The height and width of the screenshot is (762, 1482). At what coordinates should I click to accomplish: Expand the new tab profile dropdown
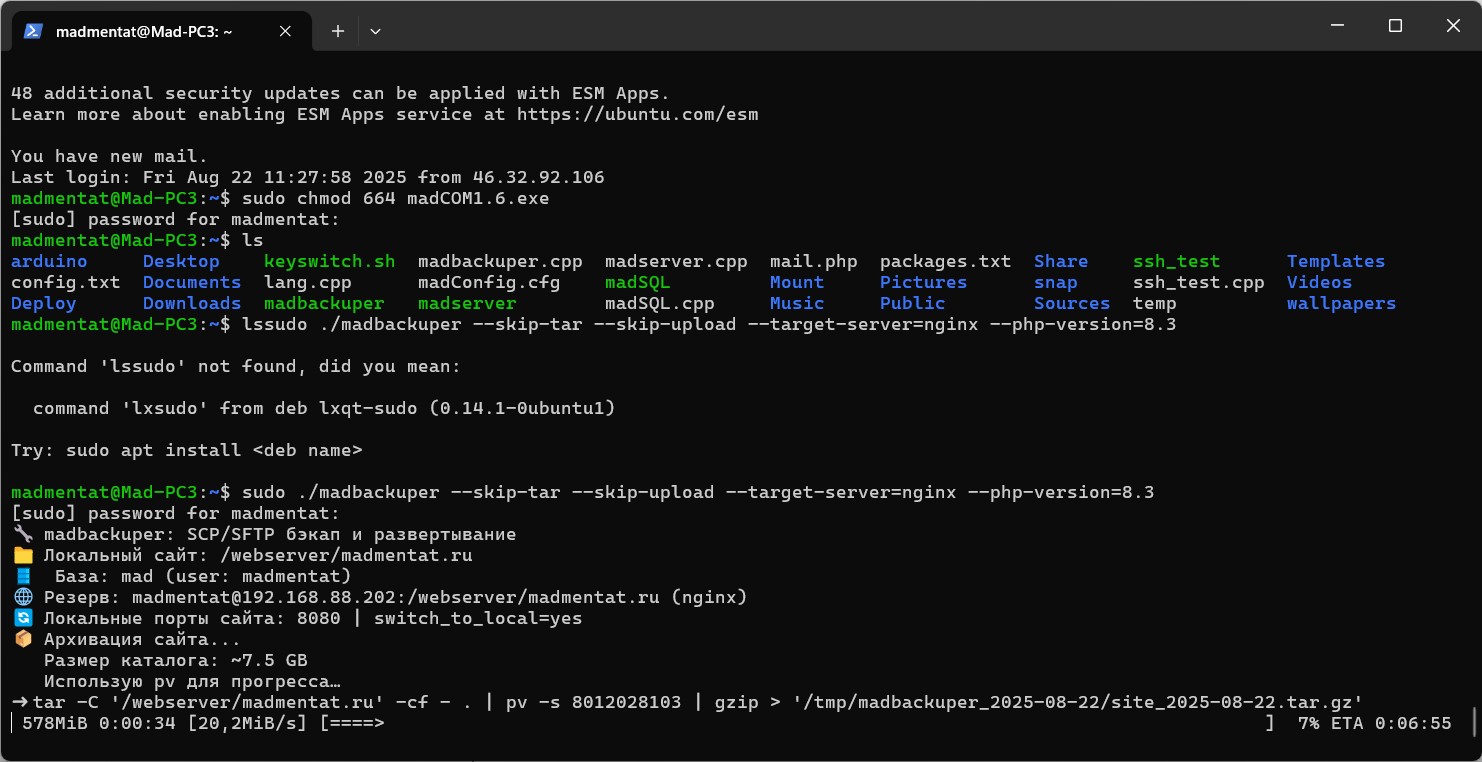375,31
